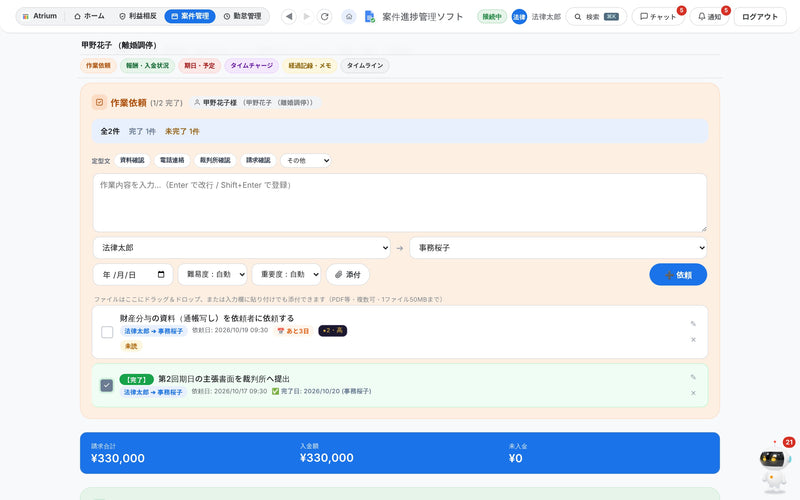800x500 pixels.
Task: Select the 案件管理 menu tab
Action: tap(190, 16)
